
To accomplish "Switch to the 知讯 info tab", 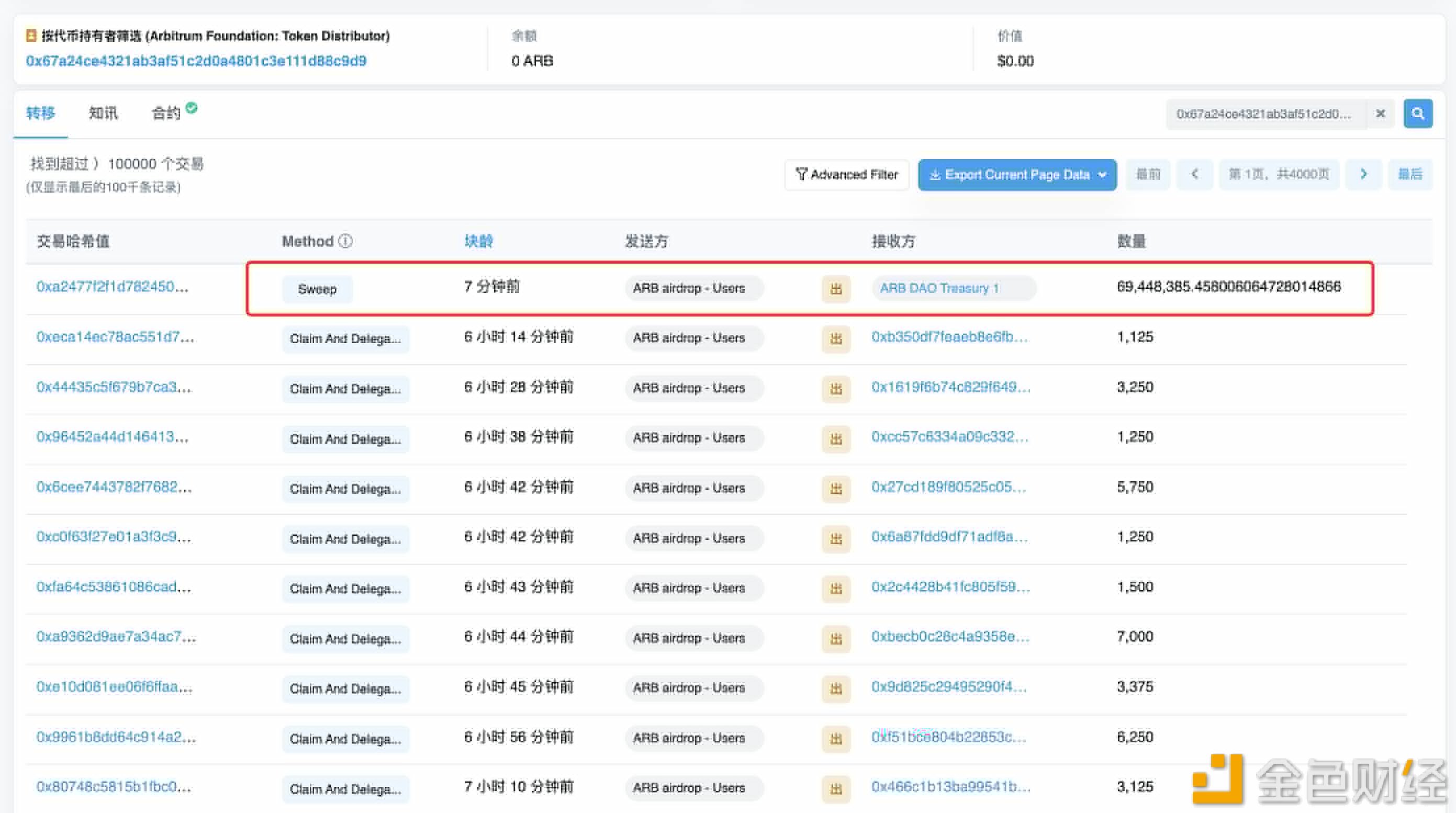I will (103, 113).
